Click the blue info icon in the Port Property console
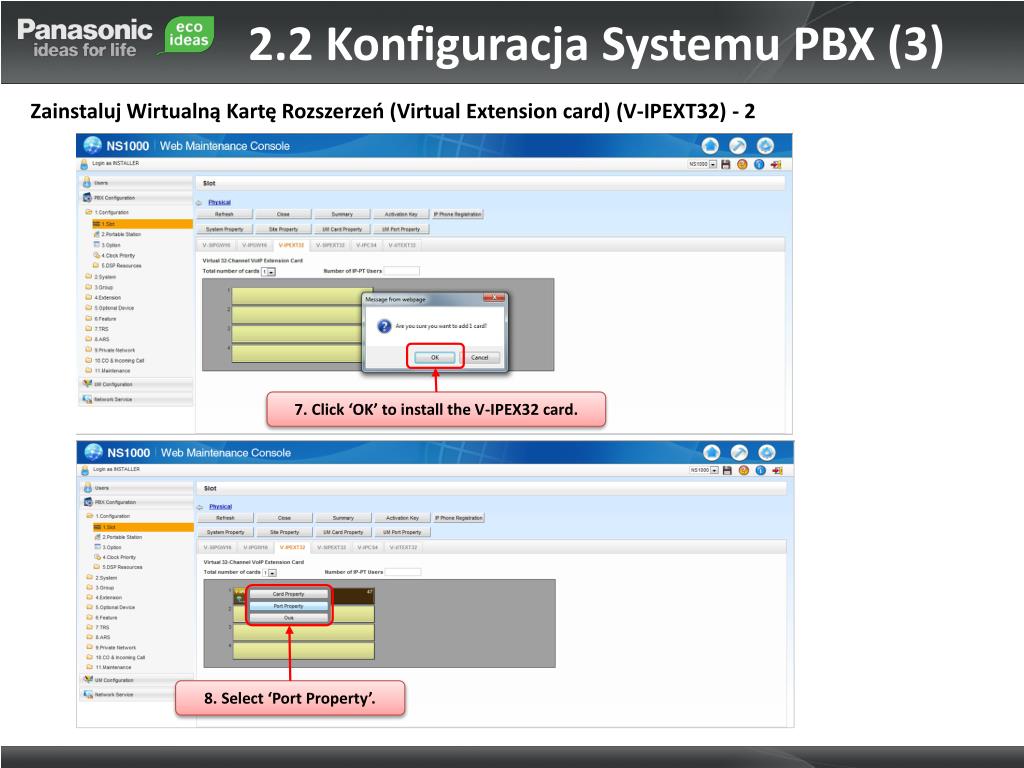This screenshot has width=1024, height=768. pyautogui.click(x=760, y=470)
